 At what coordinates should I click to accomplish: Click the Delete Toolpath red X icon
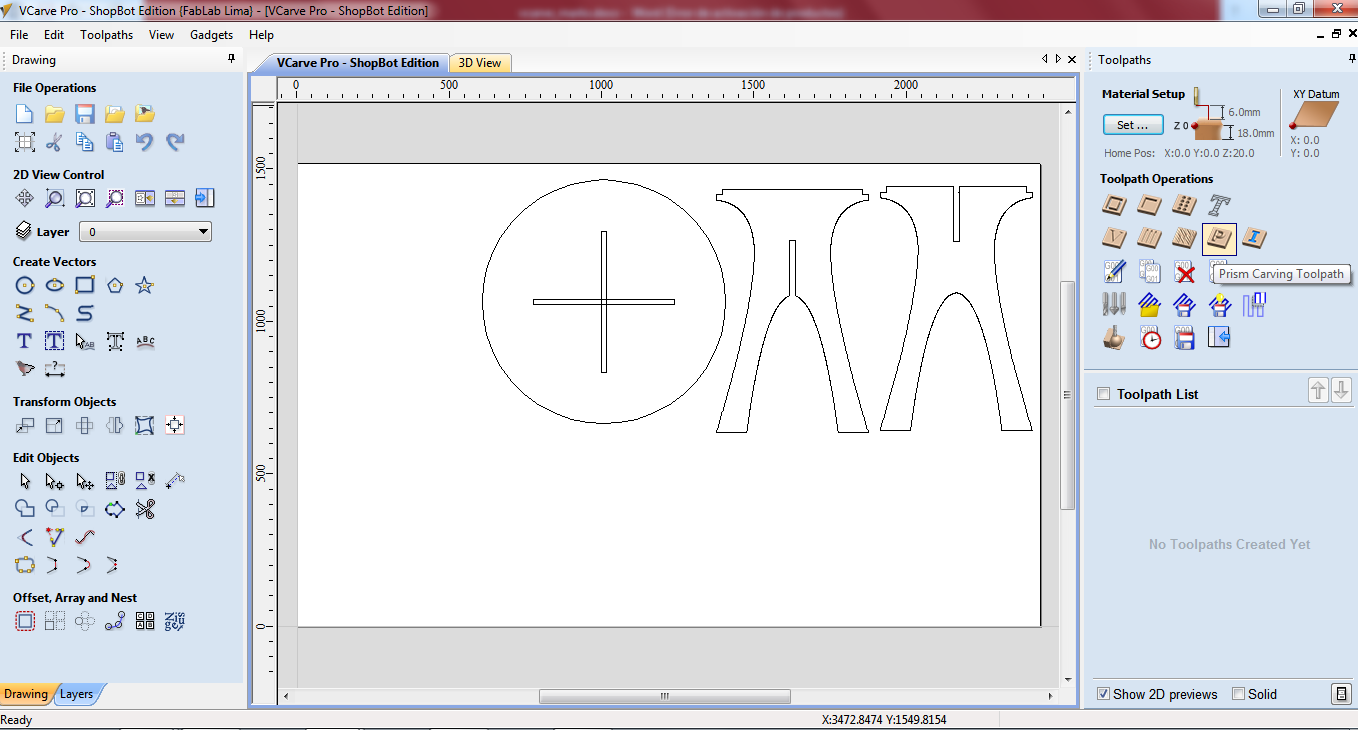pos(1185,272)
